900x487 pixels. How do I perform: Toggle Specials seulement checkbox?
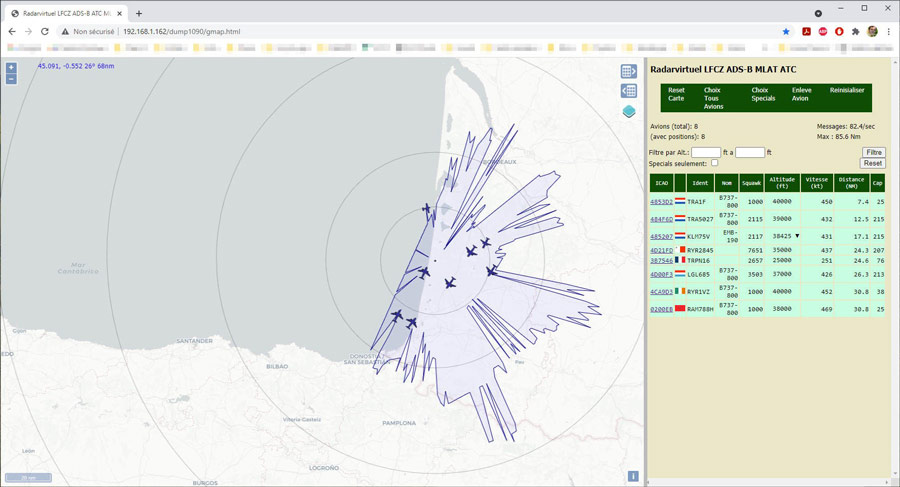pyautogui.click(x=715, y=163)
